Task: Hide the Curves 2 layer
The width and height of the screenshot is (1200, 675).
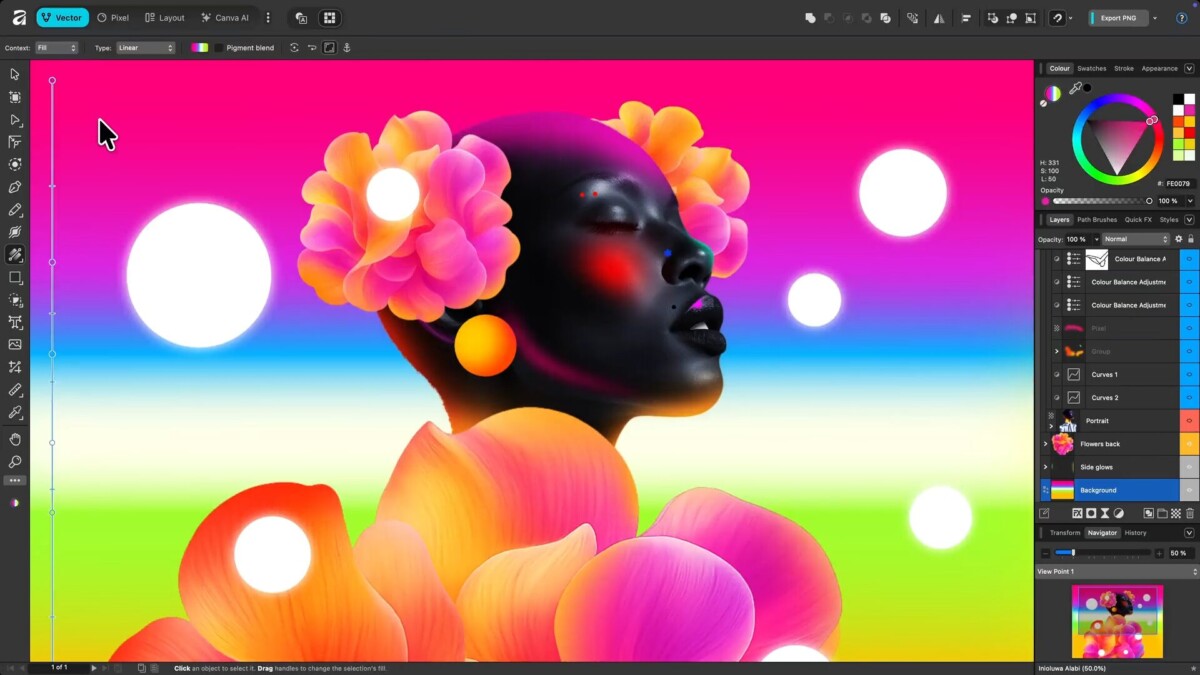Action: tap(1056, 398)
